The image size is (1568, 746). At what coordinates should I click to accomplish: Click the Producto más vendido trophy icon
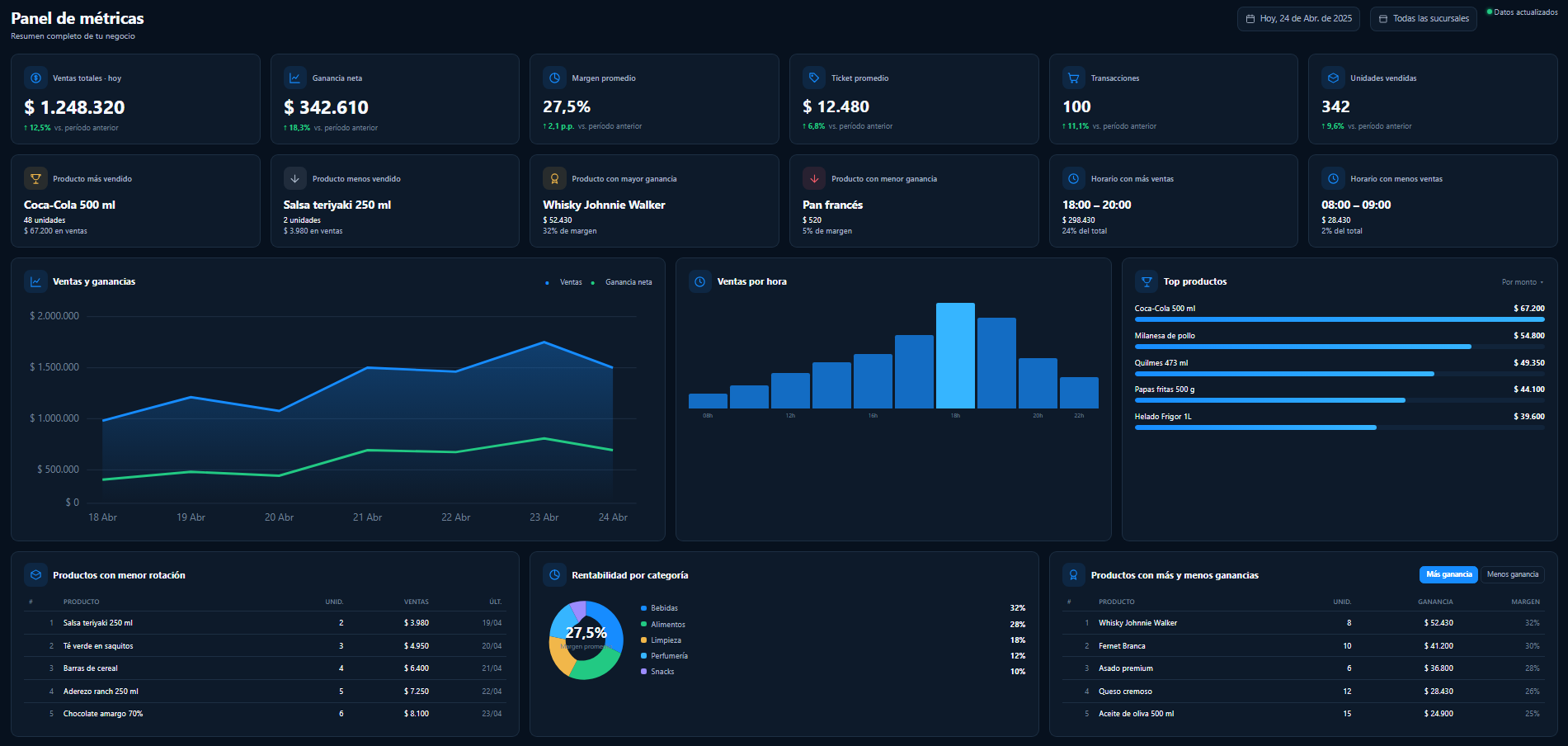35,178
